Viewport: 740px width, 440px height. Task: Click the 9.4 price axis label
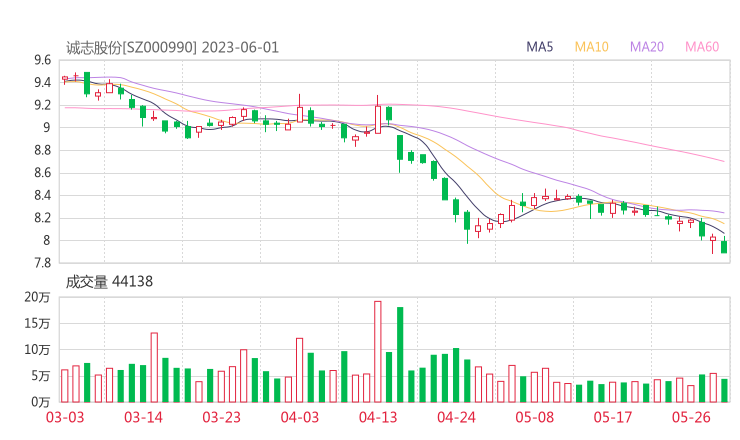(x=42, y=83)
